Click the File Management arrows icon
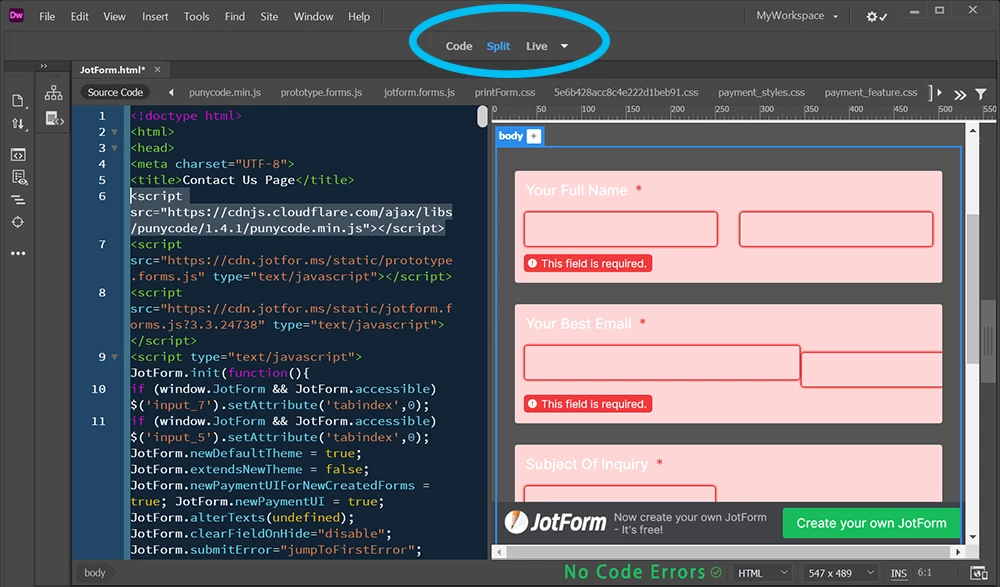 coord(18,124)
